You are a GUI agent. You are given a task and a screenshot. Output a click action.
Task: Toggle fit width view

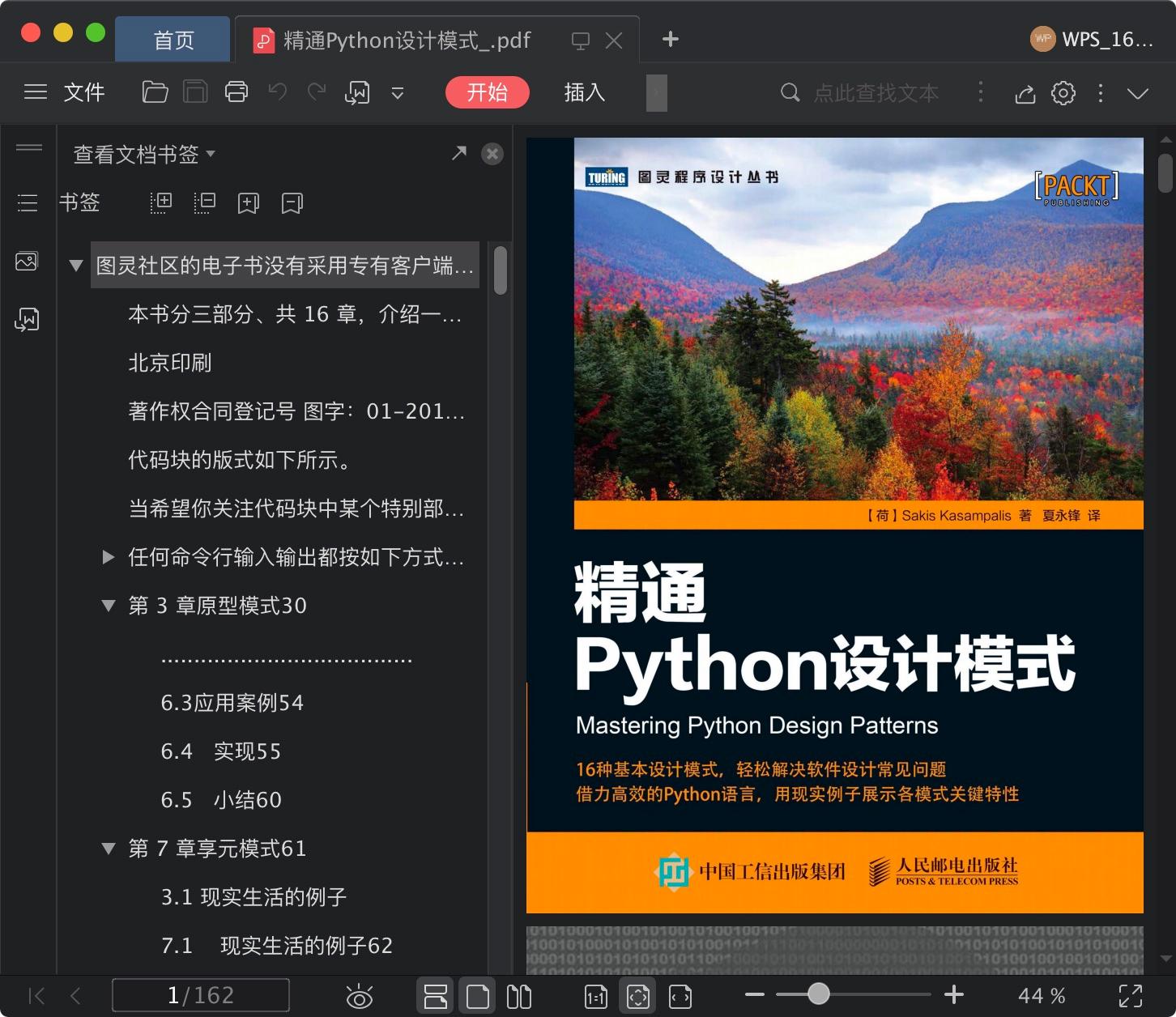click(x=680, y=997)
